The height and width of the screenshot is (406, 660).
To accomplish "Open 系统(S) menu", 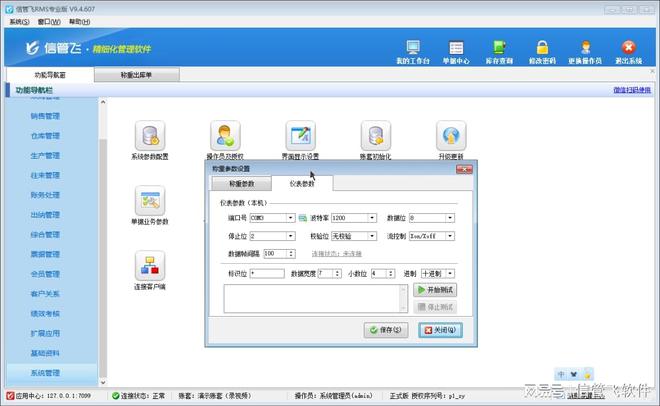I will point(19,22).
